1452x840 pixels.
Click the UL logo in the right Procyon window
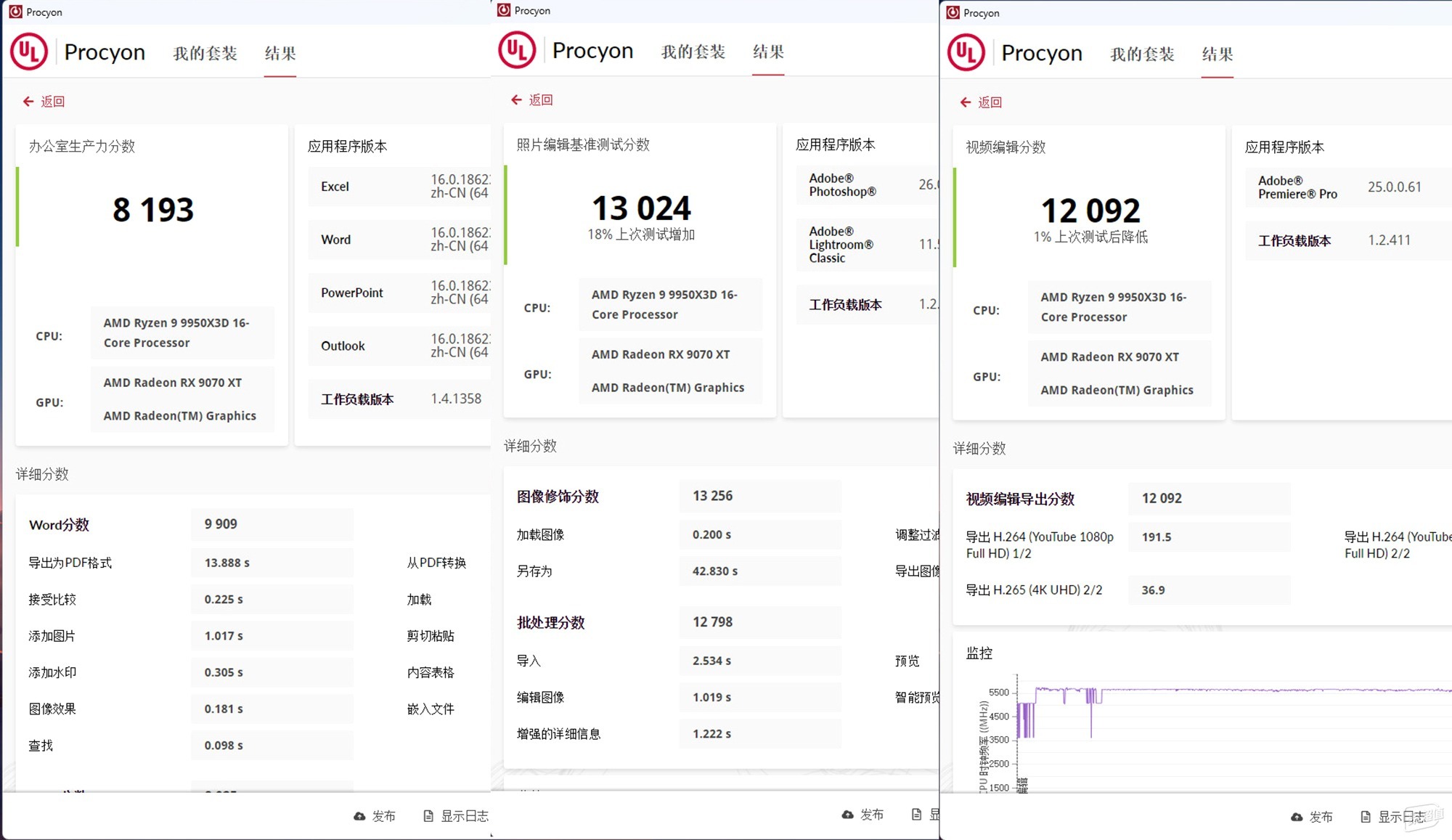(966, 52)
